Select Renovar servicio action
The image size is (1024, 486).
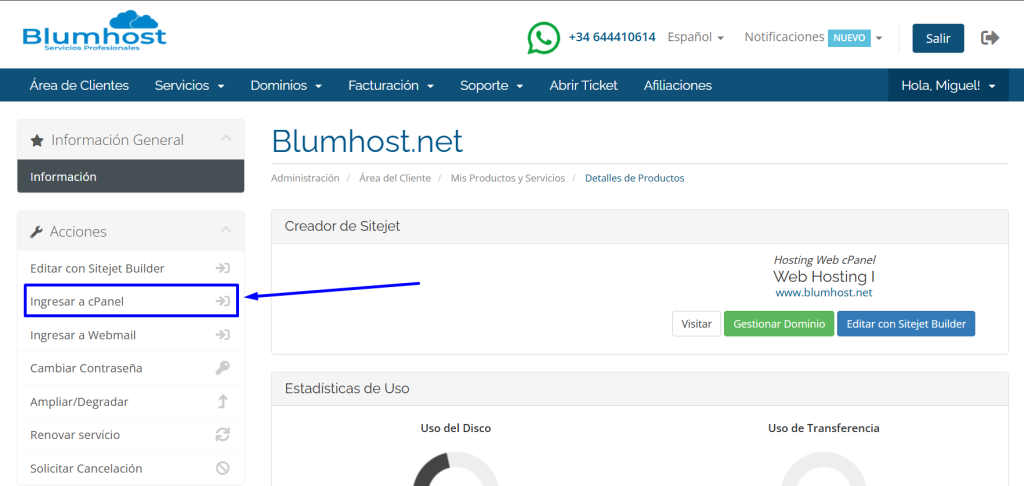pos(131,435)
